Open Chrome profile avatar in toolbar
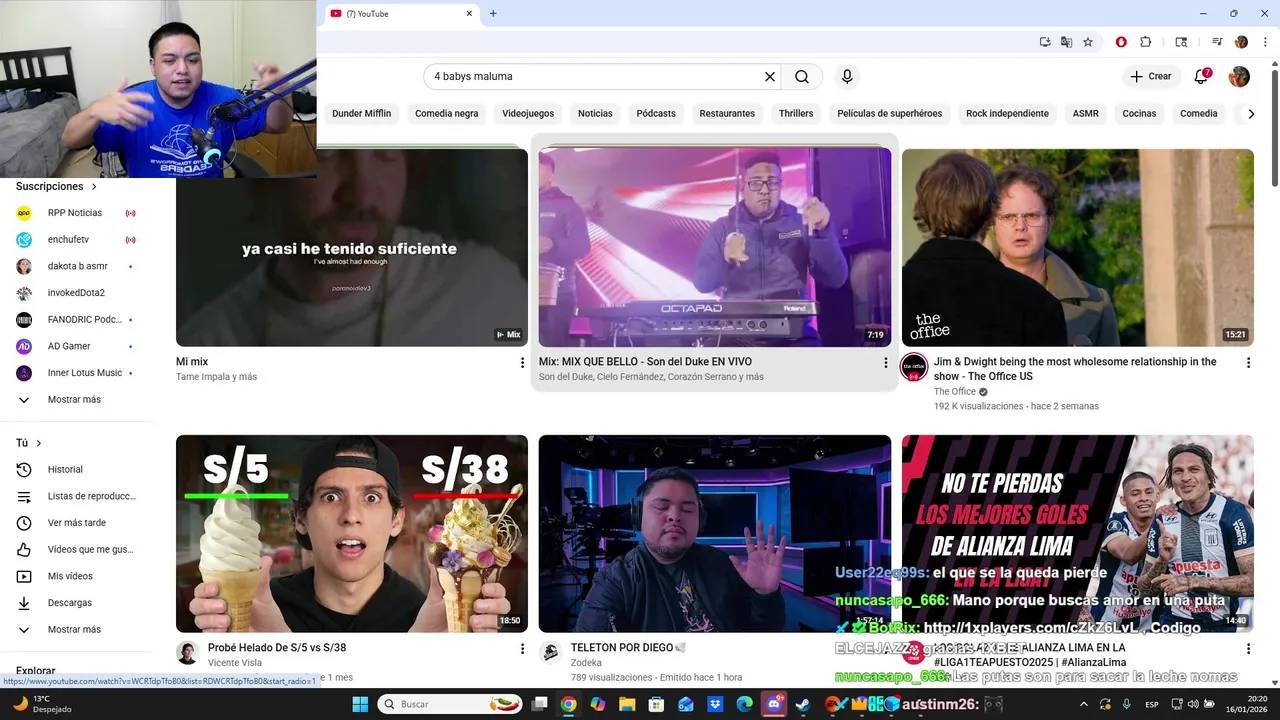This screenshot has width=1280, height=720. pos(1241,42)
